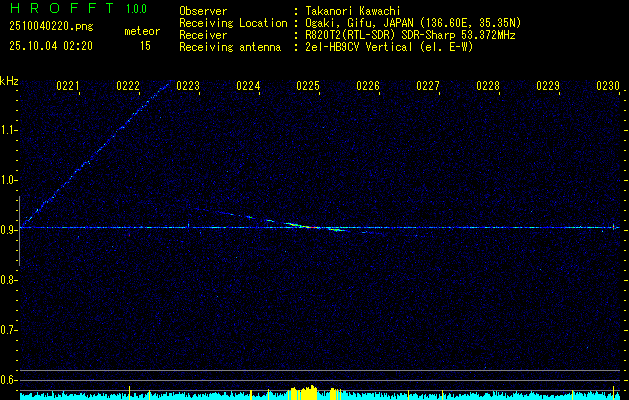Click the 0224 time marker
Screen dimensions: 629x400
point(248,86)
